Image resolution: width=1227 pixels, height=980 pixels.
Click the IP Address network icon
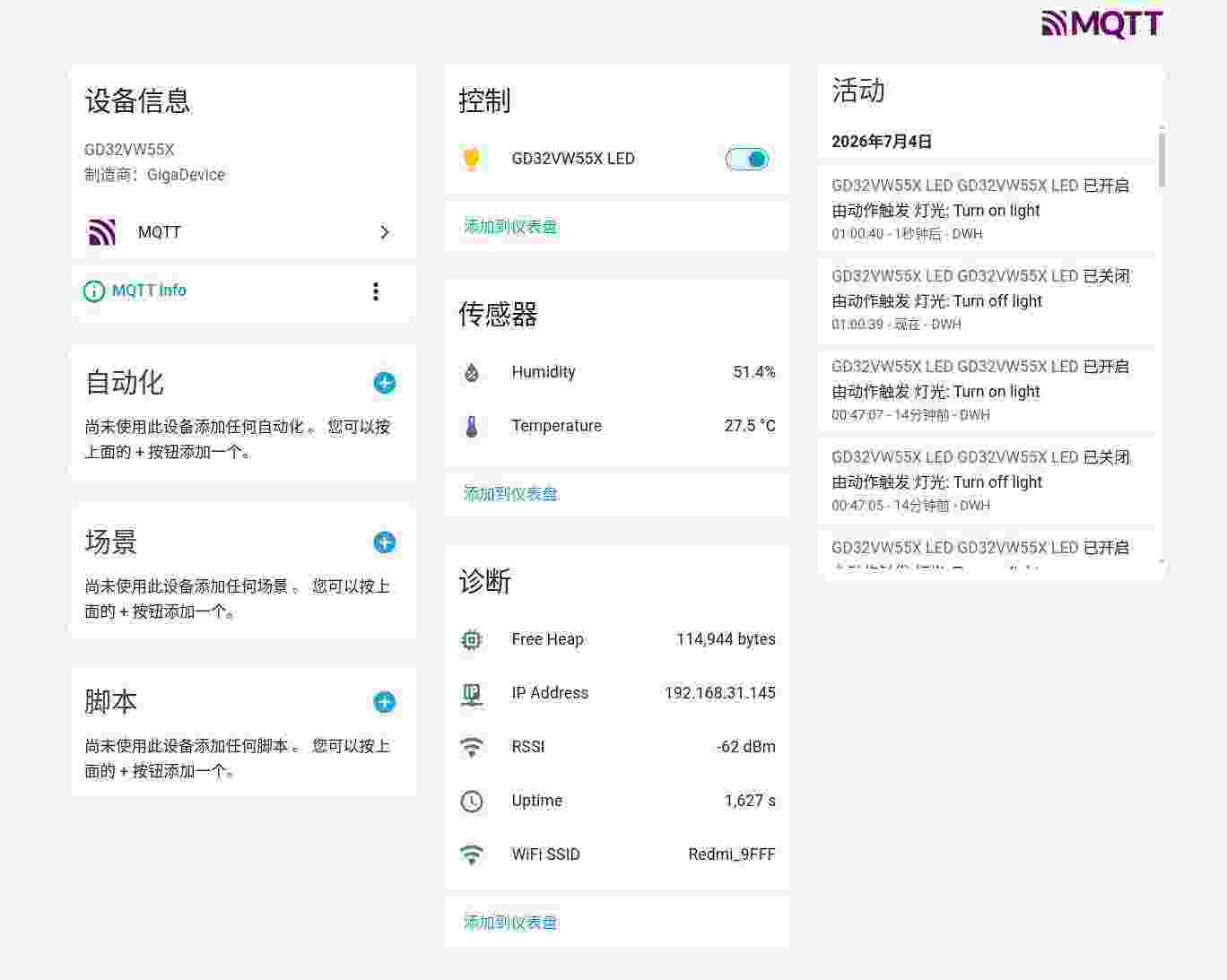472,693
